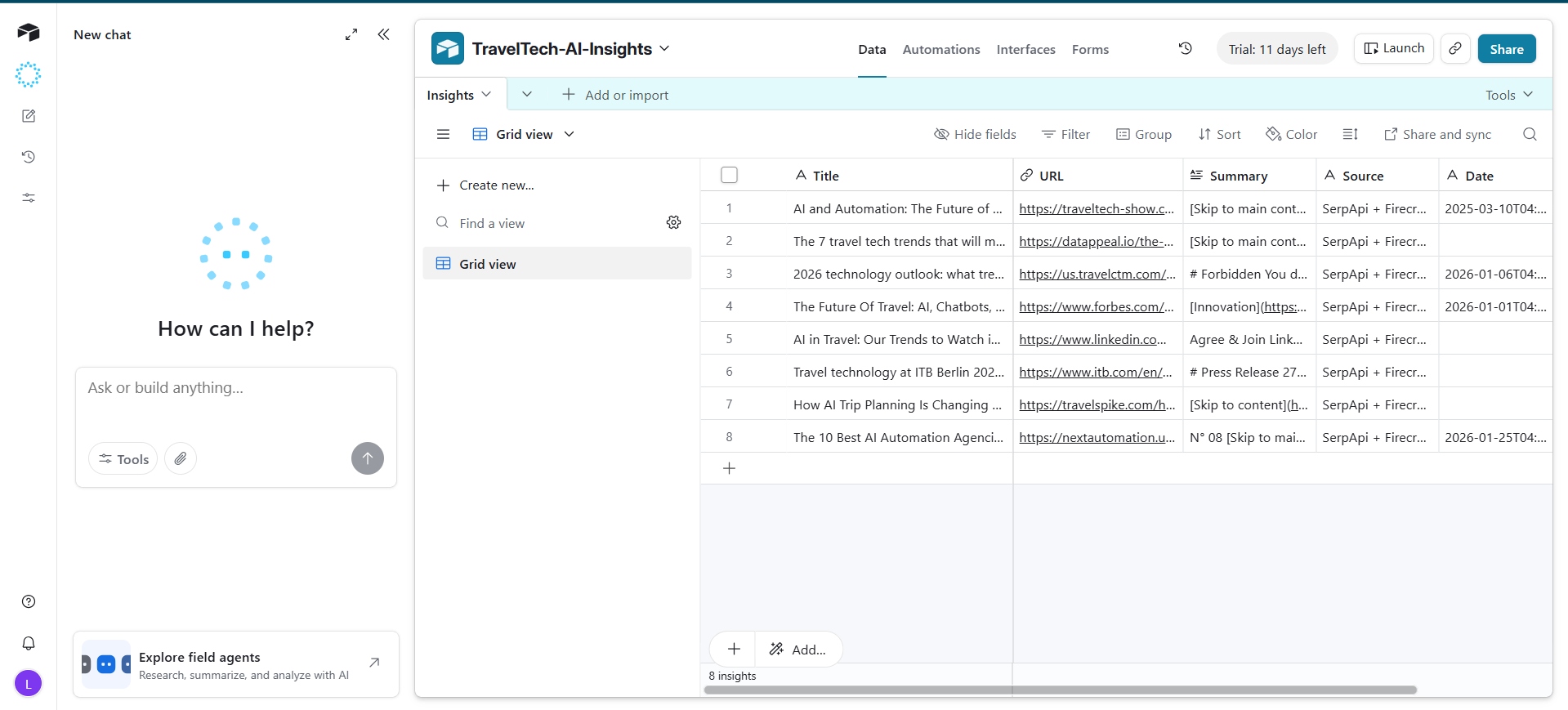This screenshot has height=710, width=1568.
Task: Click the TravelTech-AI-Insights base icon
Action: point(448,48)
